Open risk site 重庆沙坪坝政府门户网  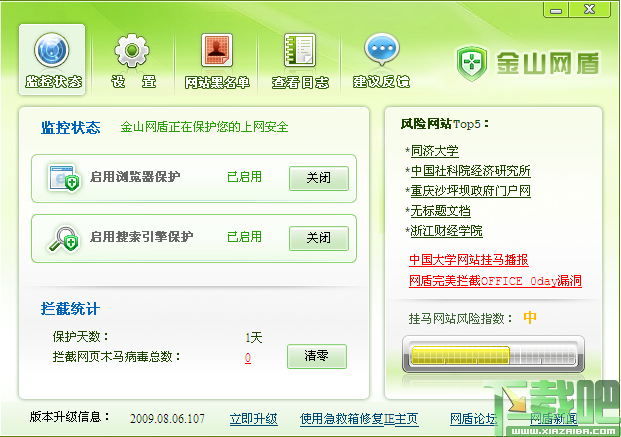coord(471,191)
